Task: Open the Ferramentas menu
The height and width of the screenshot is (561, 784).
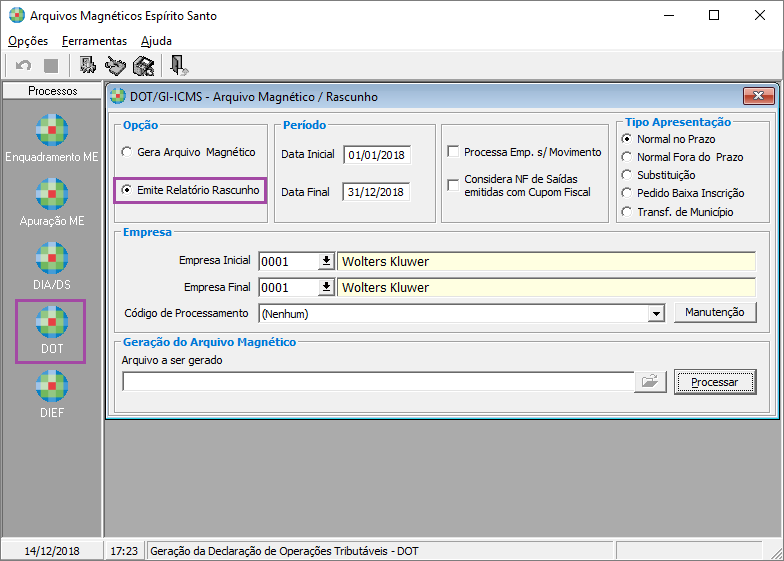Action: 94,41
